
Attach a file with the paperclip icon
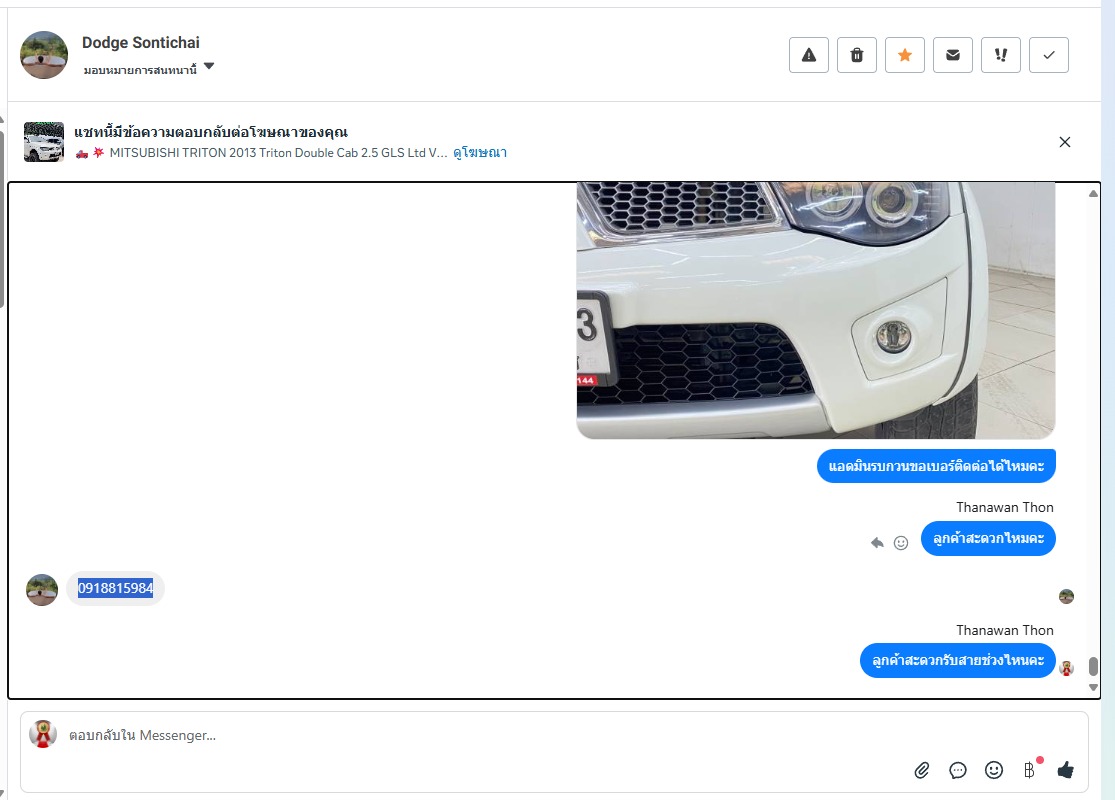point(922,770)
